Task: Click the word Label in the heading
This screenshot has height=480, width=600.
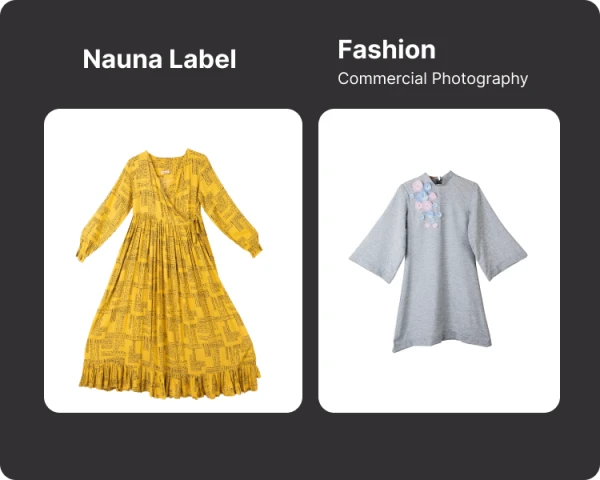Action: [202, 59]
